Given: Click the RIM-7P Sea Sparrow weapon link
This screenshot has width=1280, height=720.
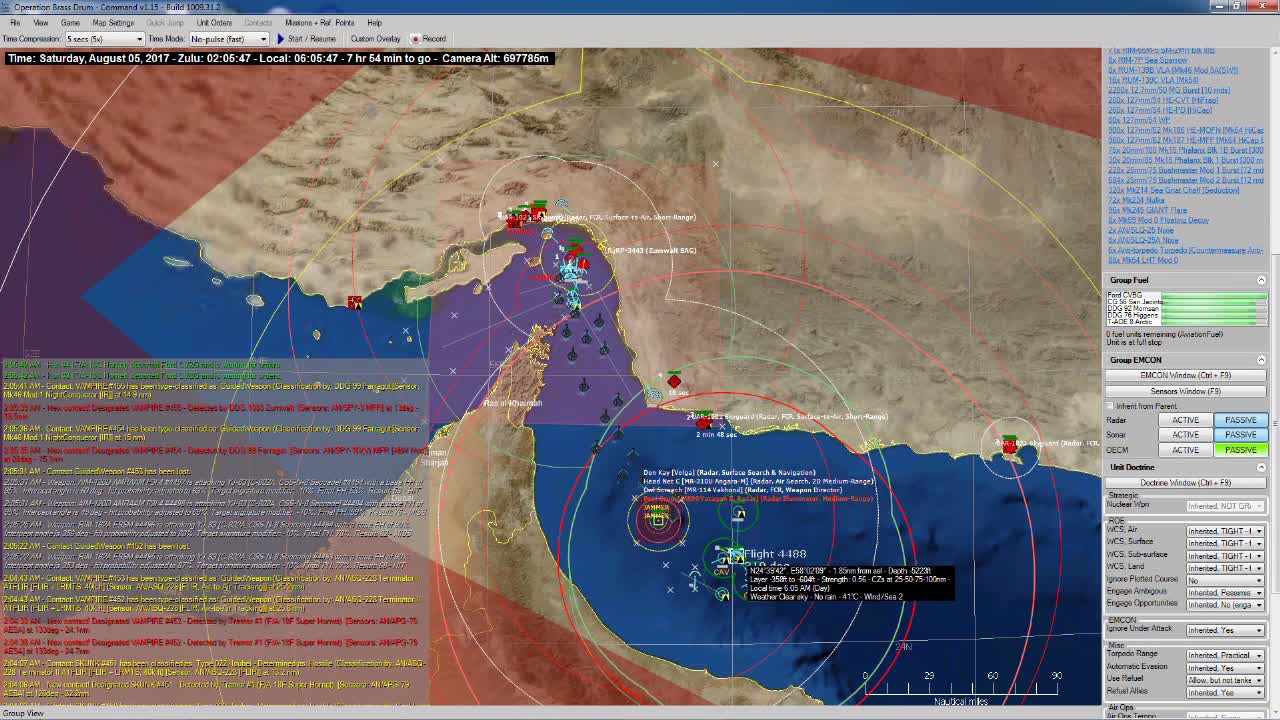Looking at the screenshot, I should tap(1147, 60).
